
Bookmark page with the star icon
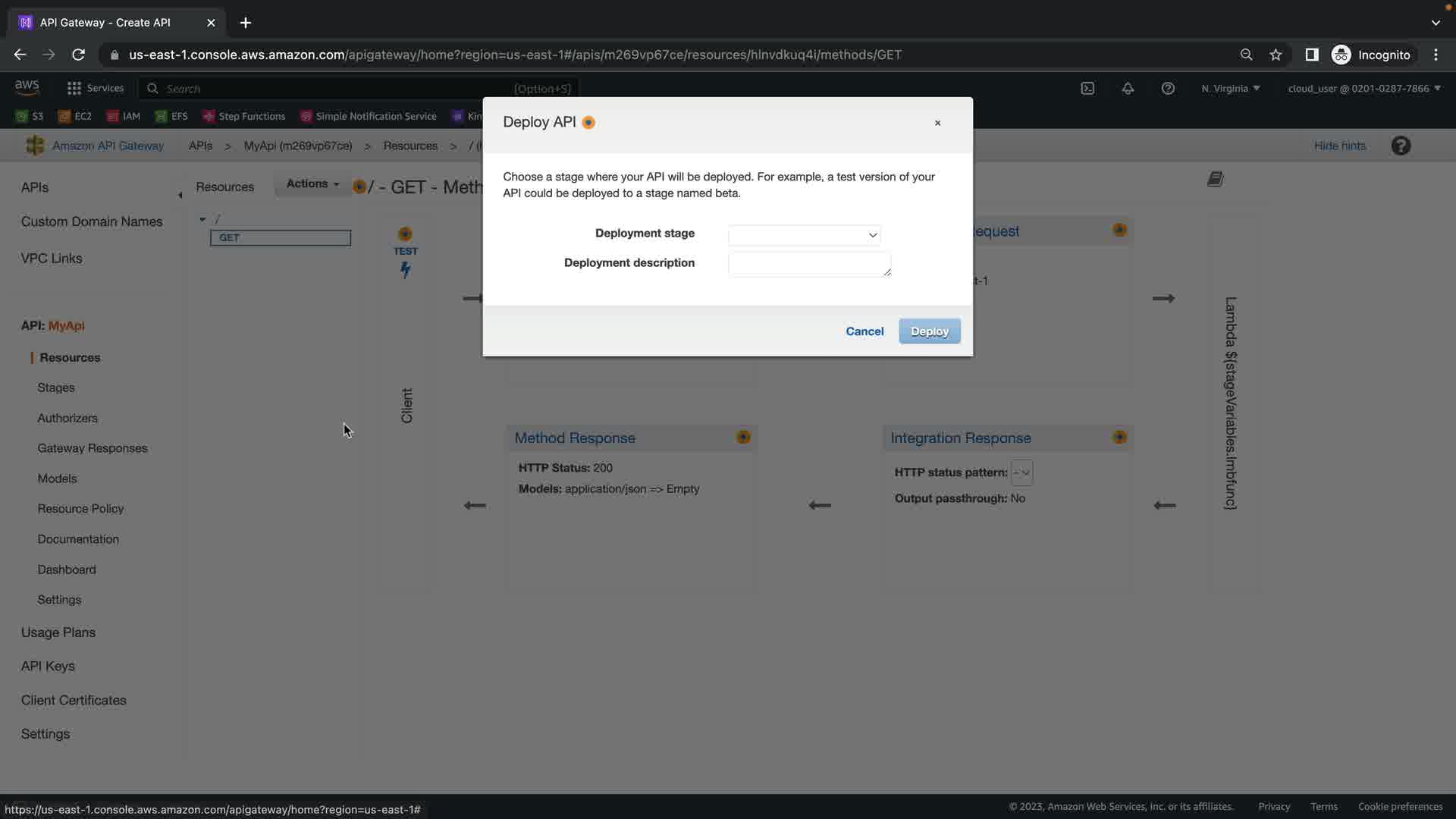1276,55
